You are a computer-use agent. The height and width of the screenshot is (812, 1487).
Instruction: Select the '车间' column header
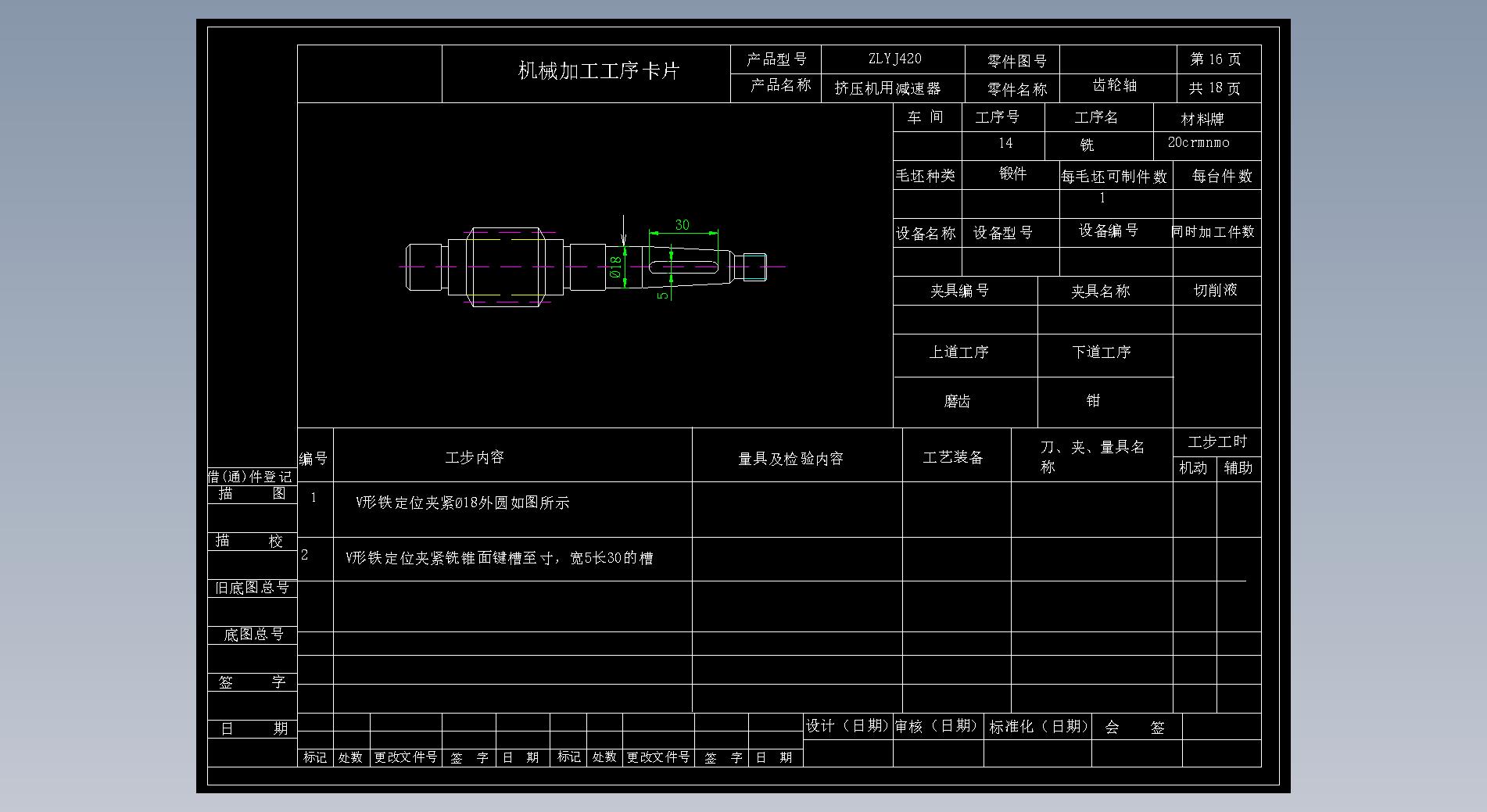(x=926, y=117)
